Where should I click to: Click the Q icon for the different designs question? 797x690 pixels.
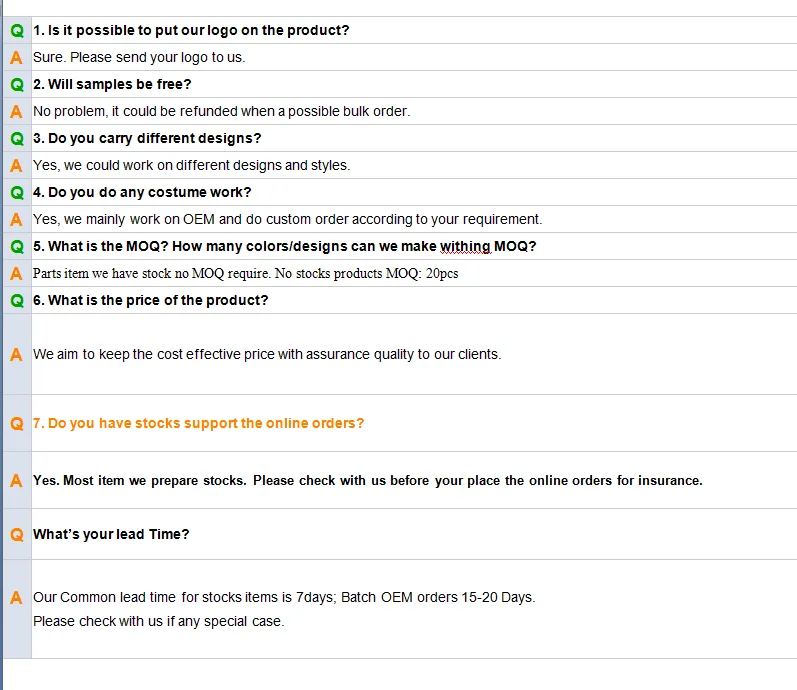pyautogui.click(x=17, y=138)
